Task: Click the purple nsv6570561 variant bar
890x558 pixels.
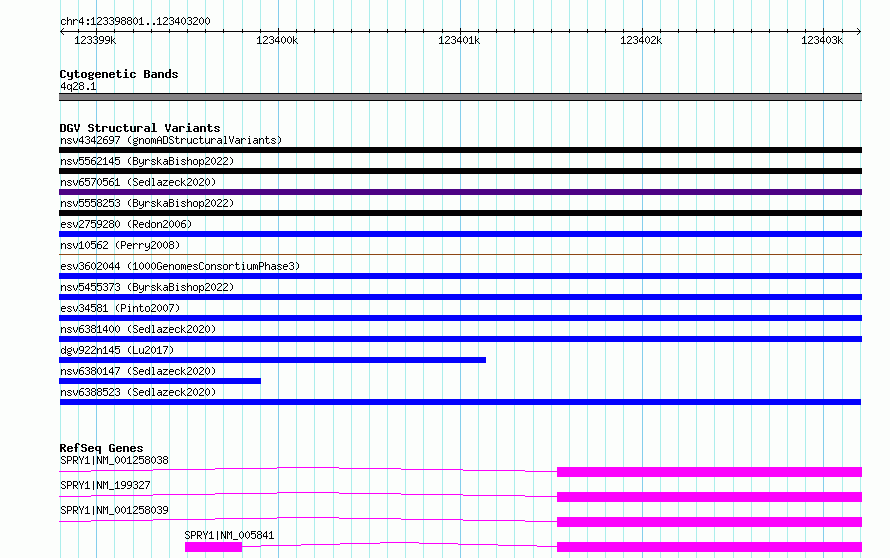Action: pos(460,192)
